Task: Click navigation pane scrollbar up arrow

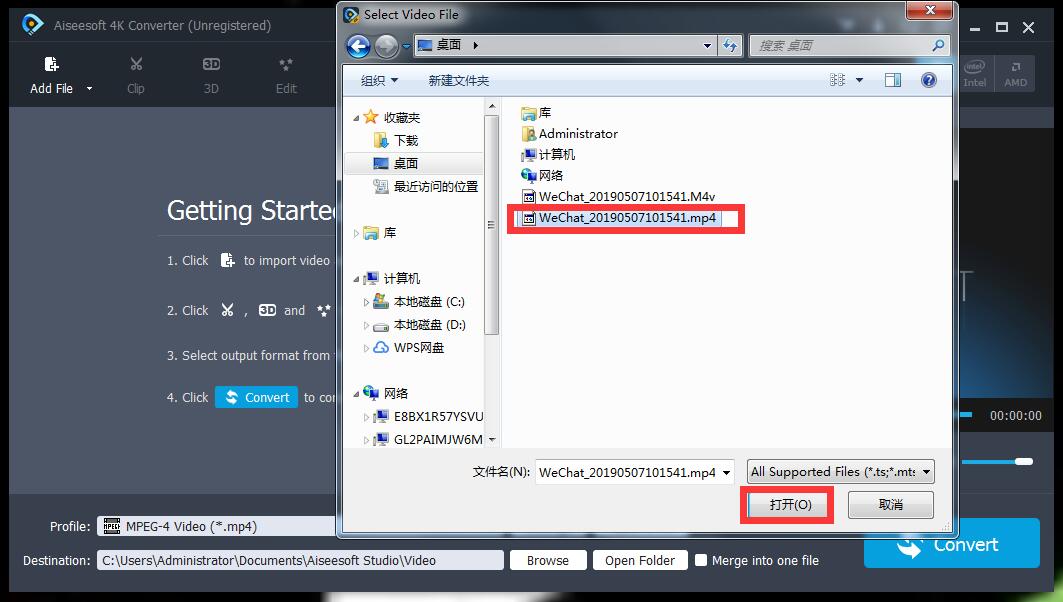Action: [492, 107]
